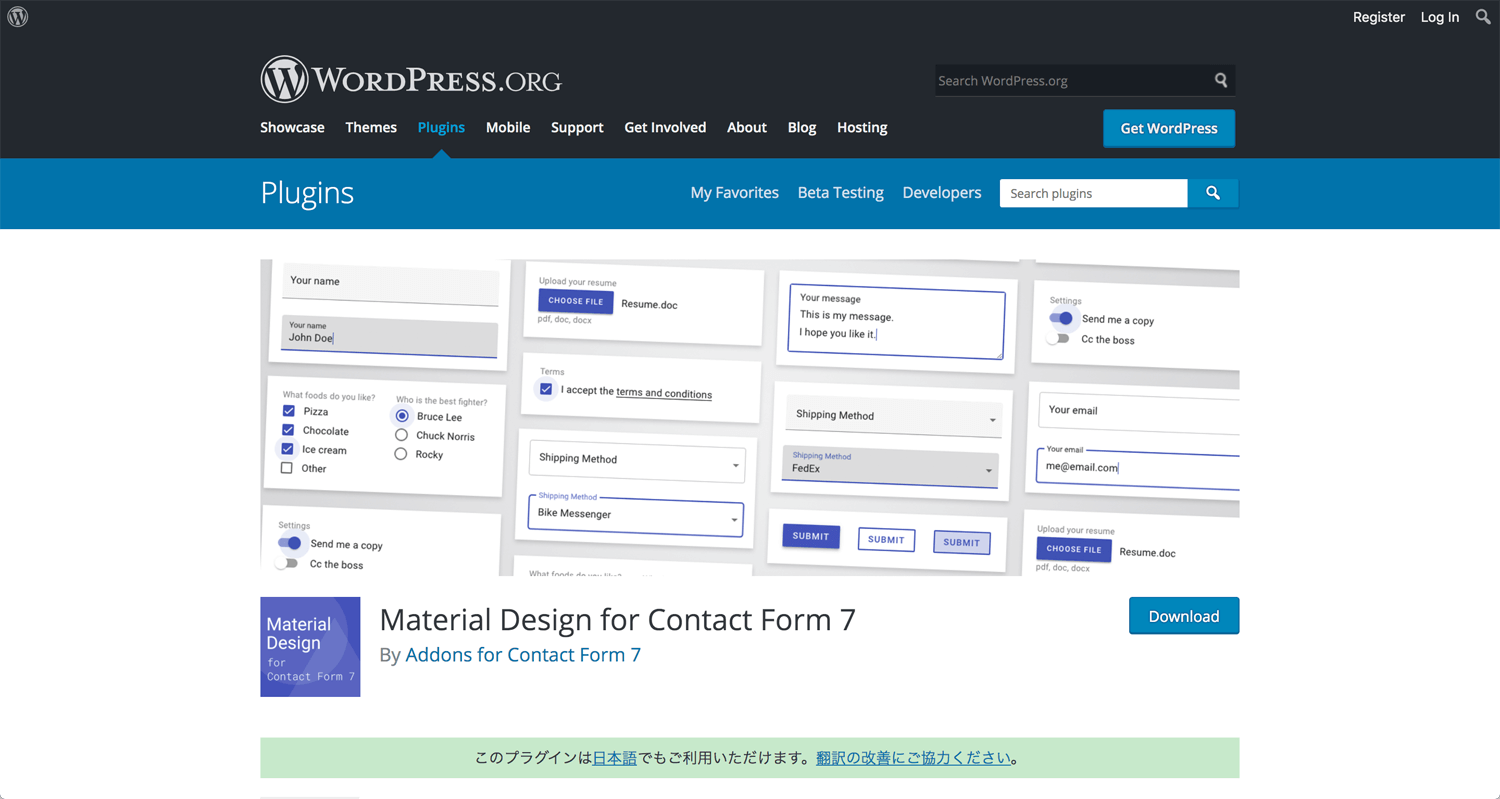Viewport: 1500px width, 799px height.
Task: Open the Hosting menu item
Action: click(x=862, y=127)
